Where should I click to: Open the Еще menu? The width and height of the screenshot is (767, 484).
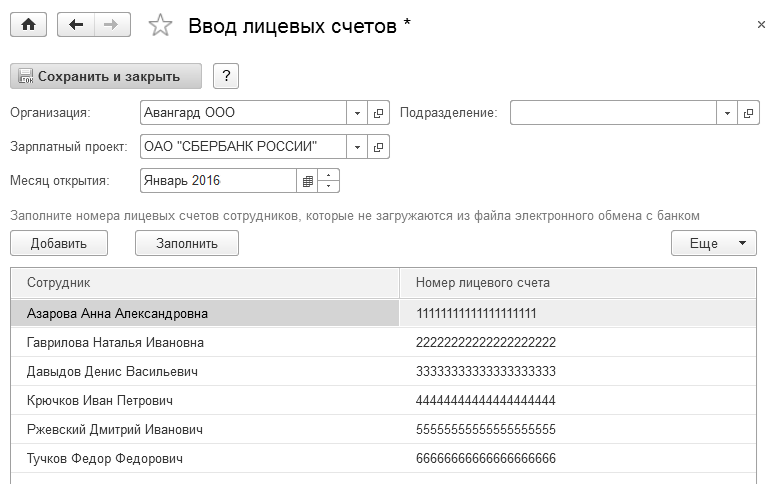[713, 243]
